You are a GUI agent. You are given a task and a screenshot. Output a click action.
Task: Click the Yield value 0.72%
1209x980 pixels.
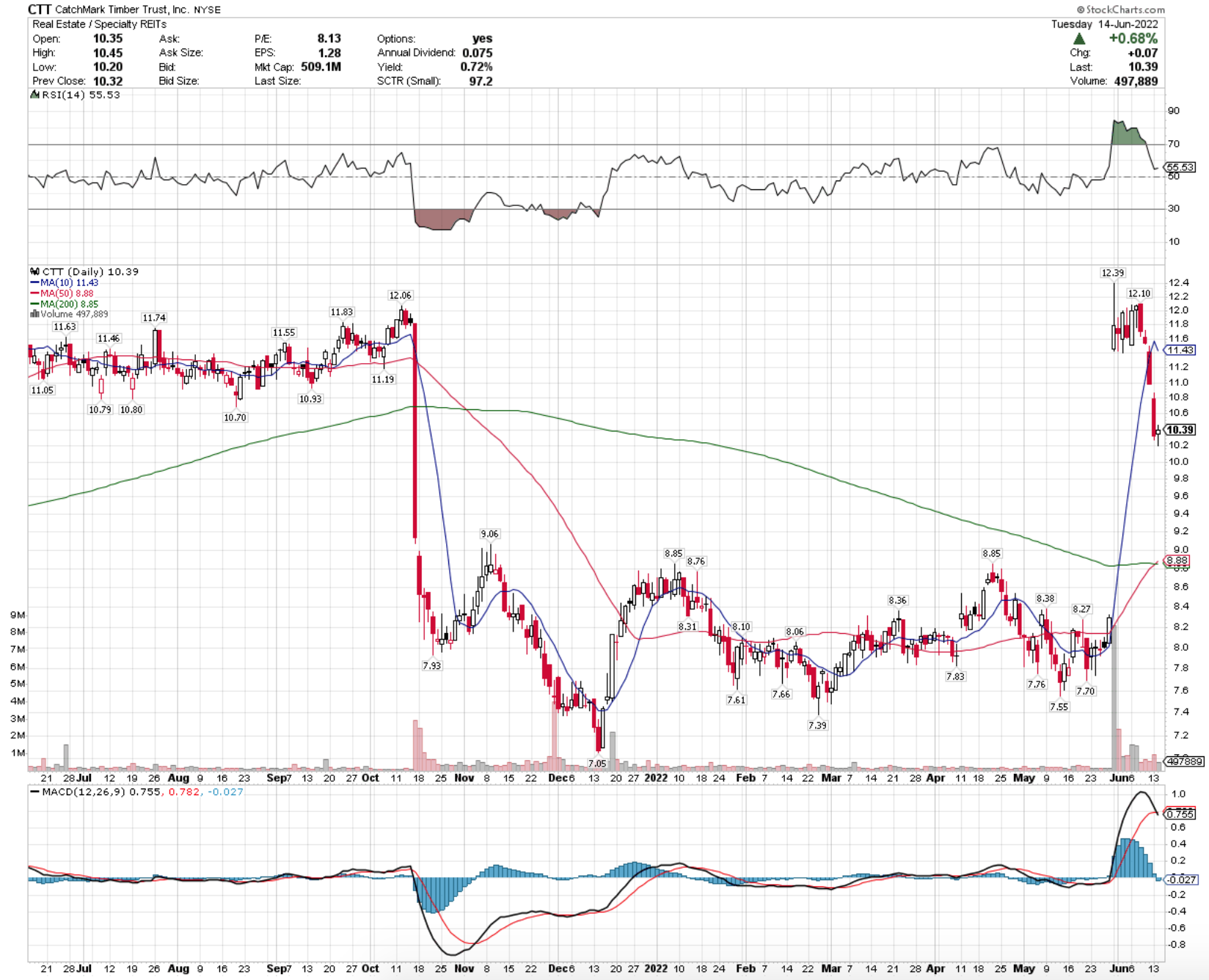(476, 67)
